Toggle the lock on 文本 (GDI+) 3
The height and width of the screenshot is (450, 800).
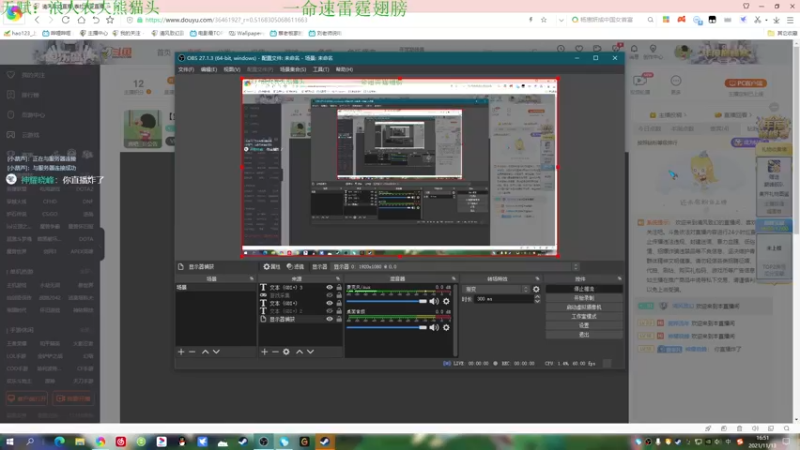pos(339,287)
